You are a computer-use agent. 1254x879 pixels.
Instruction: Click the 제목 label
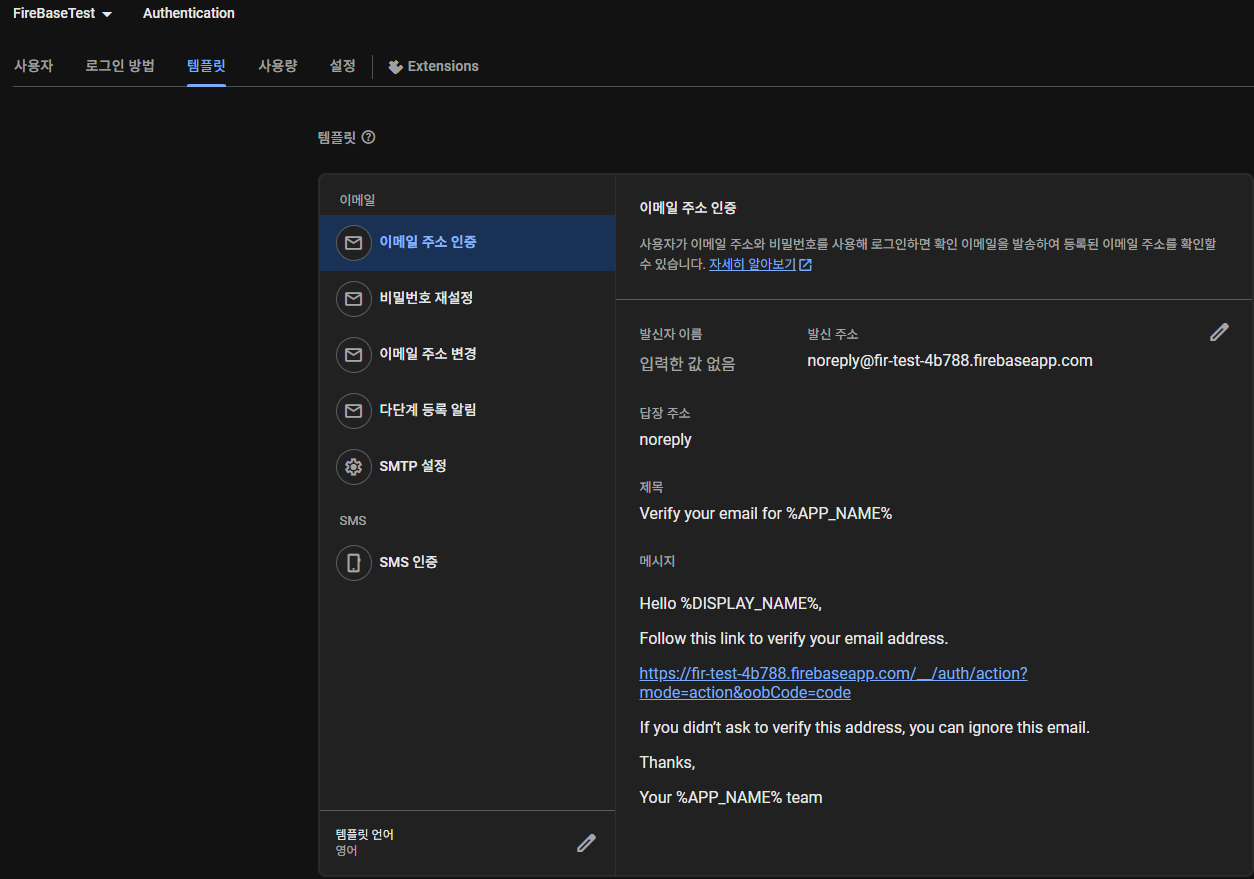(651, 487)
